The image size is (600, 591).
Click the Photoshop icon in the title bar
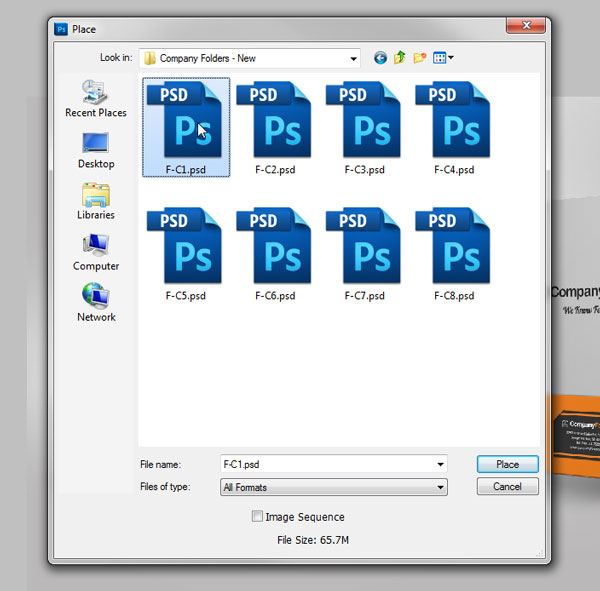pyautogui.click(x=61, y=29)
